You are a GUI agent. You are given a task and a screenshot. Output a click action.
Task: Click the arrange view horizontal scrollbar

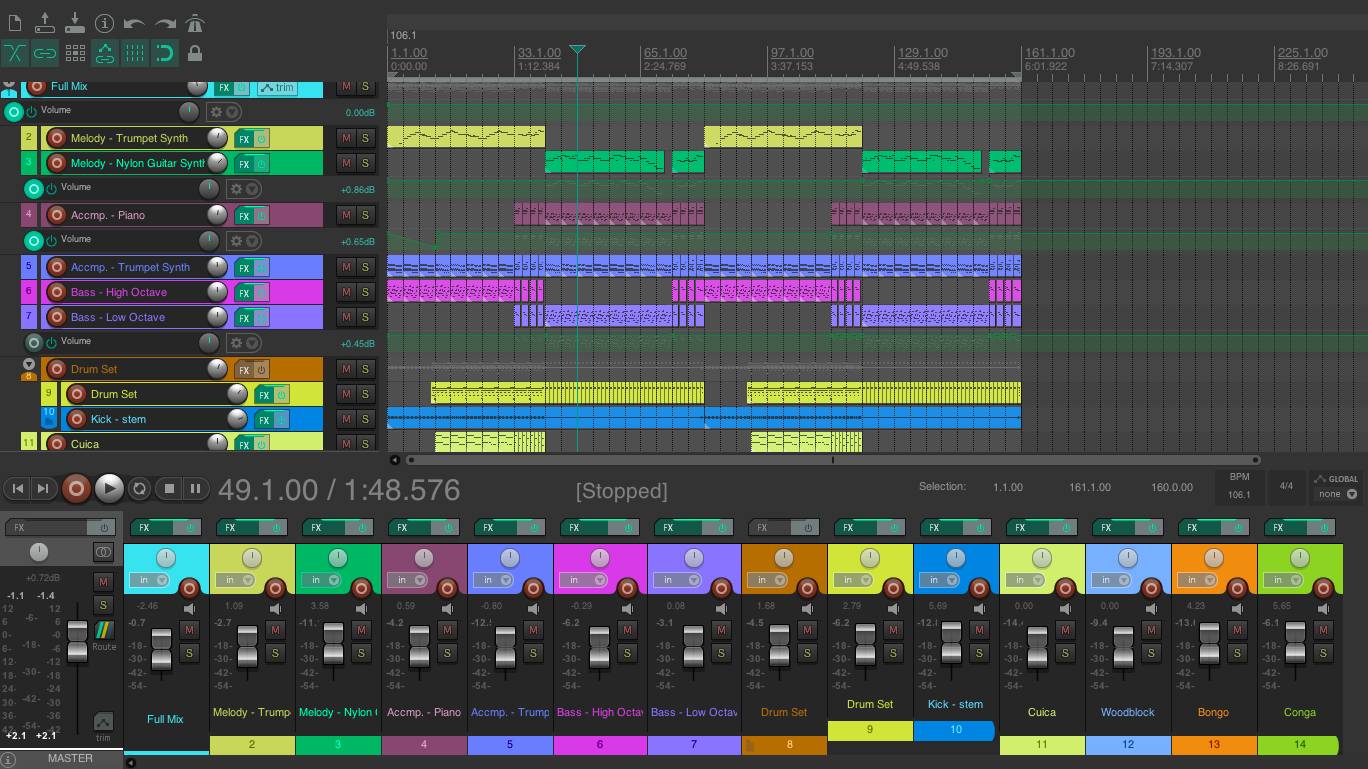(832, 460)
